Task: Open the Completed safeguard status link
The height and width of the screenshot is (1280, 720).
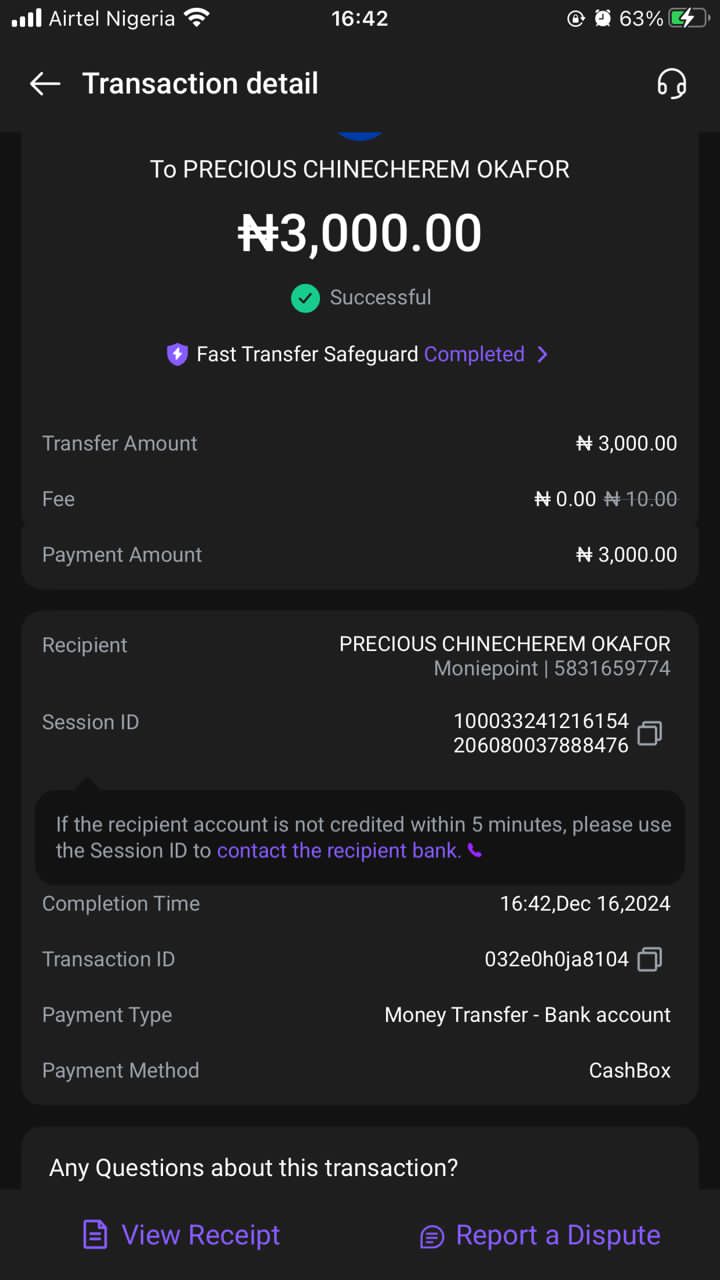Action: [x=474, y=354]
